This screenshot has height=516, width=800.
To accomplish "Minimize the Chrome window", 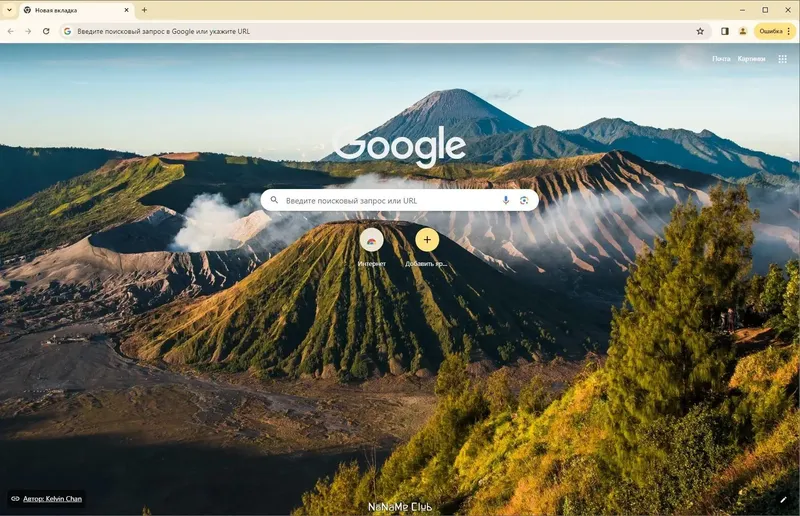I will pos(743,10).
